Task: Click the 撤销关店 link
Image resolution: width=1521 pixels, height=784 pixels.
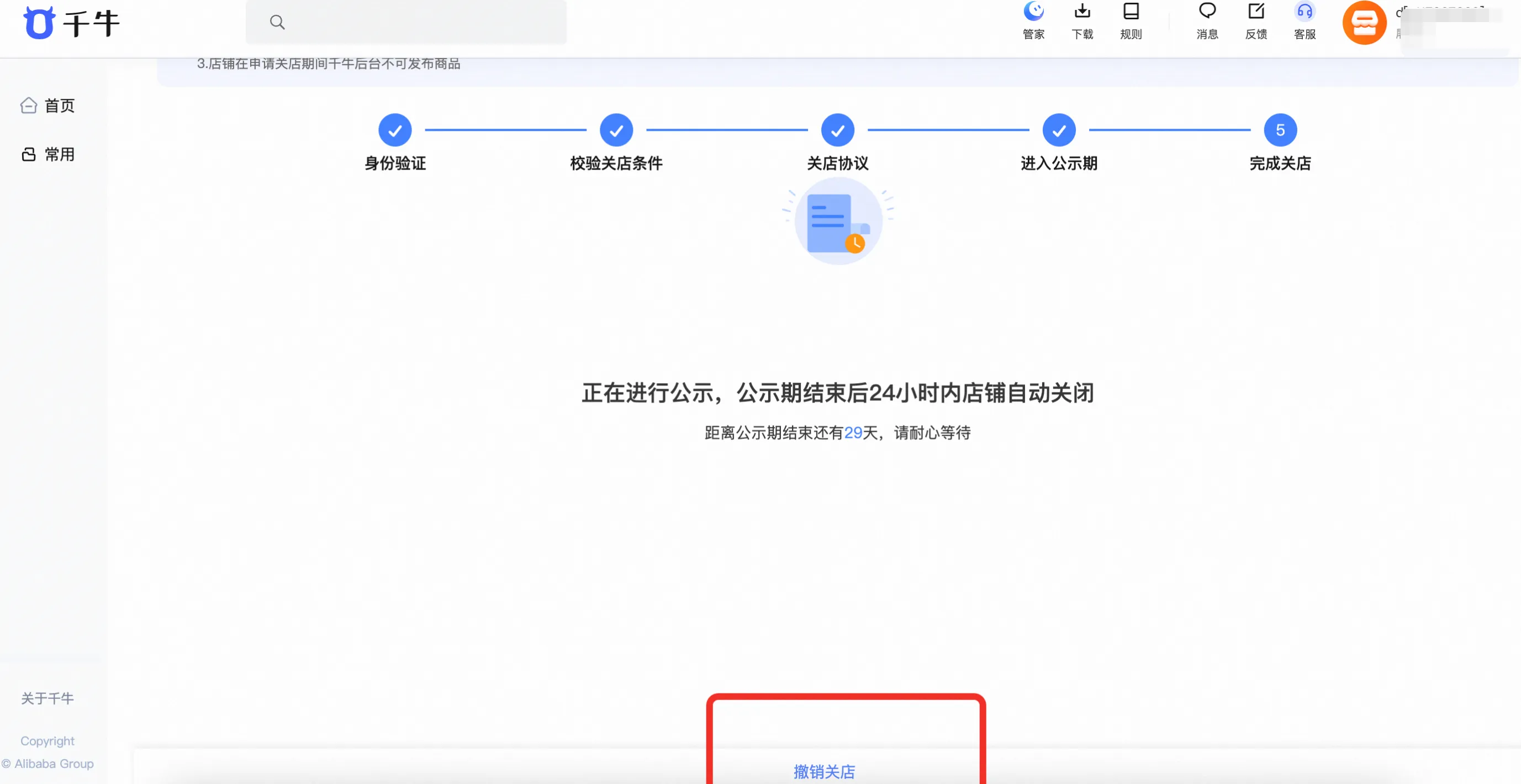Action: pos(824,772)
